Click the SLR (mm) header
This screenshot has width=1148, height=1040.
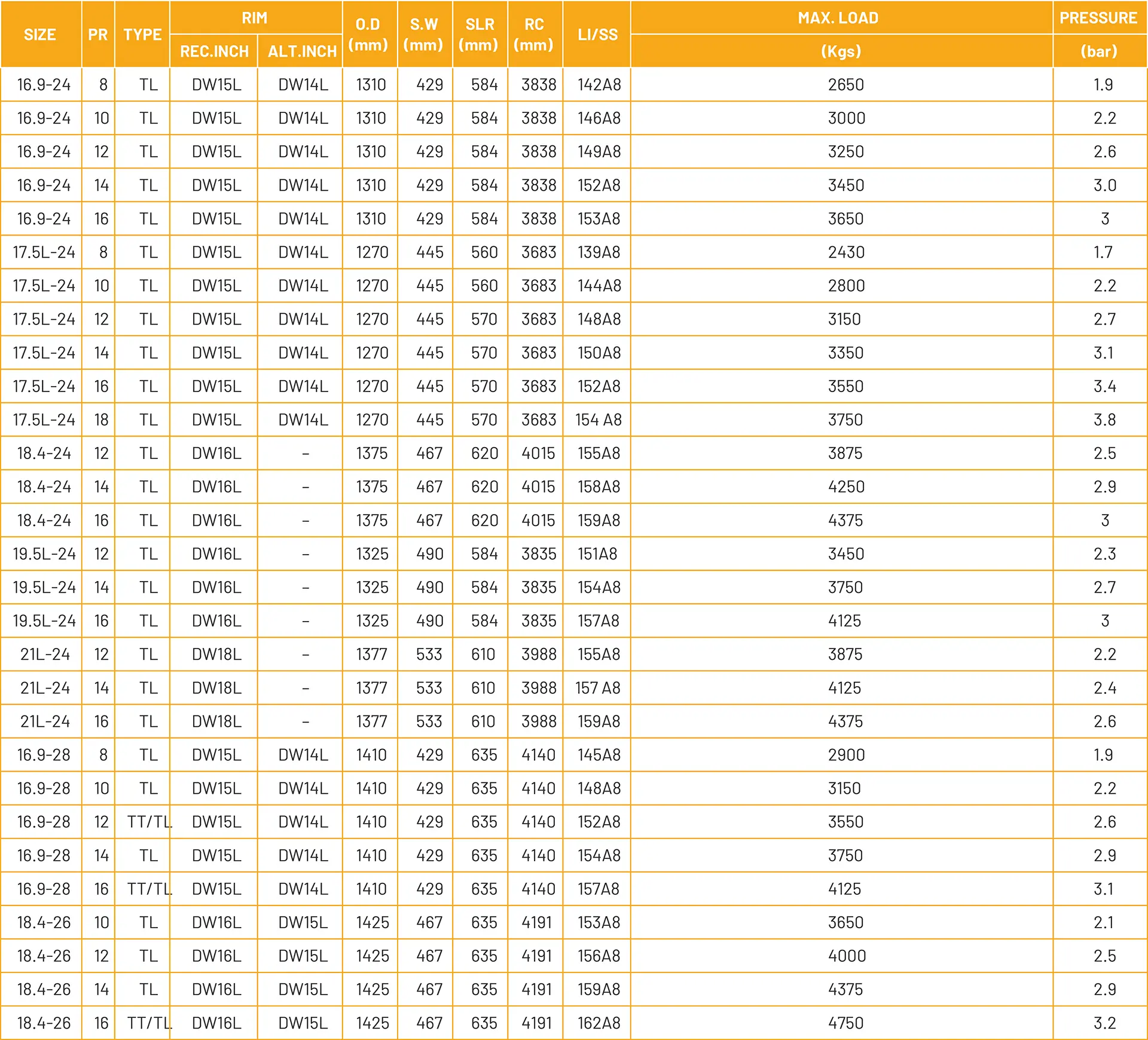click(479, 34)
